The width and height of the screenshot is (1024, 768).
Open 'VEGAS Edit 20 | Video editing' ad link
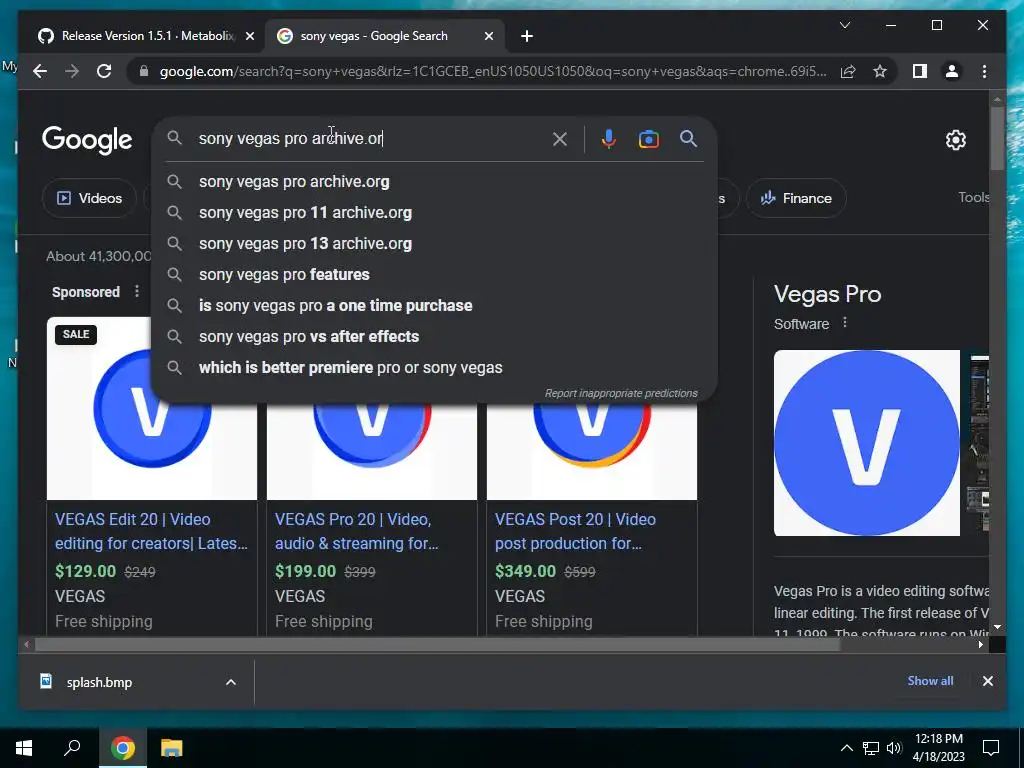[151, 531]
